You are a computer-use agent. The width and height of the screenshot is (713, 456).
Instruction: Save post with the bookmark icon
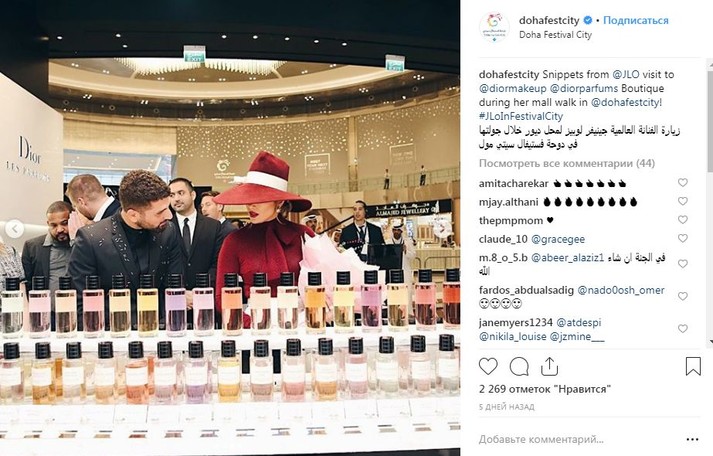point(693,366)
